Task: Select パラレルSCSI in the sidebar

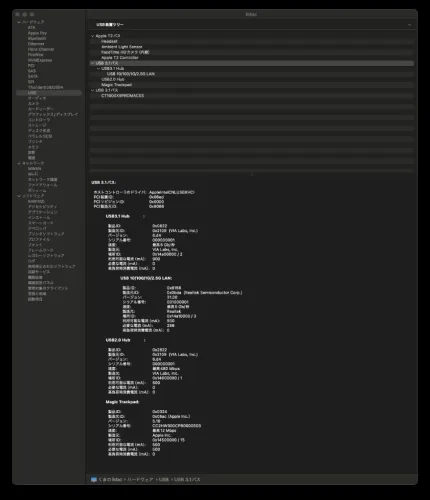Action: [x=40, y=136]
